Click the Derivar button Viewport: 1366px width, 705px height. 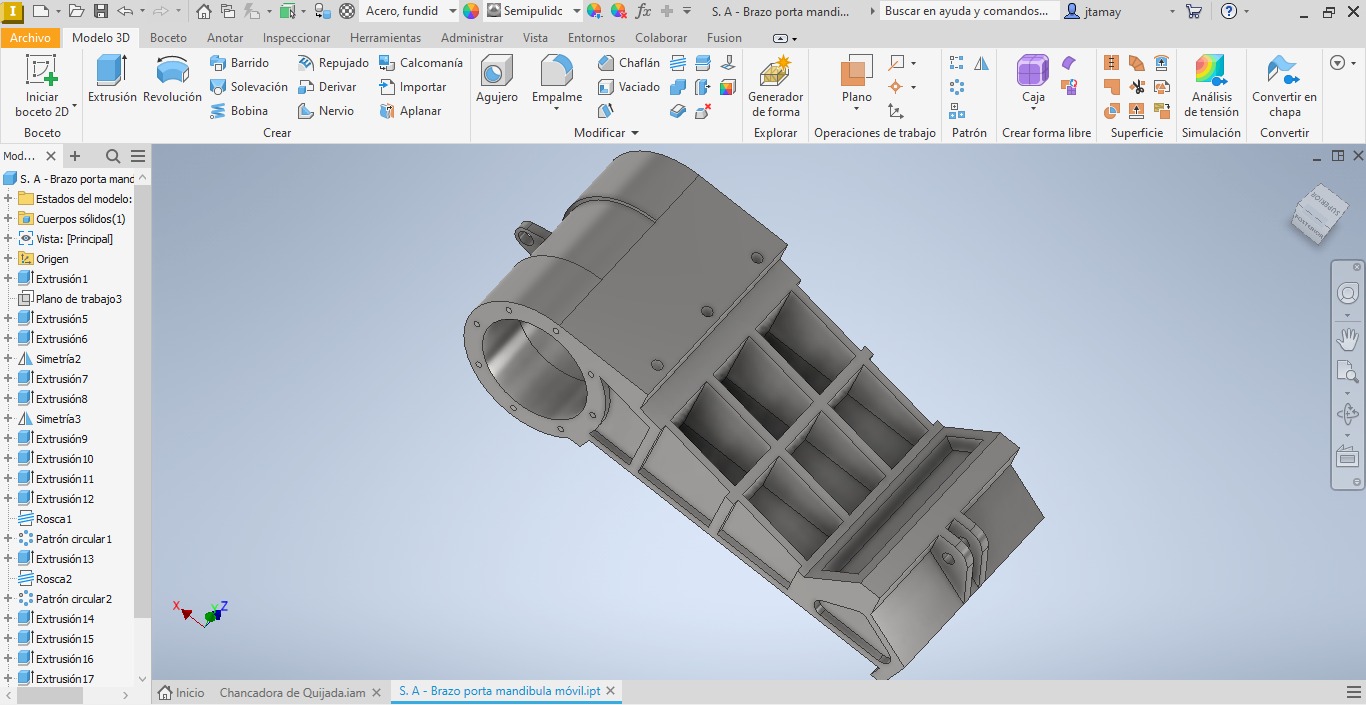(x=327, y=87)
